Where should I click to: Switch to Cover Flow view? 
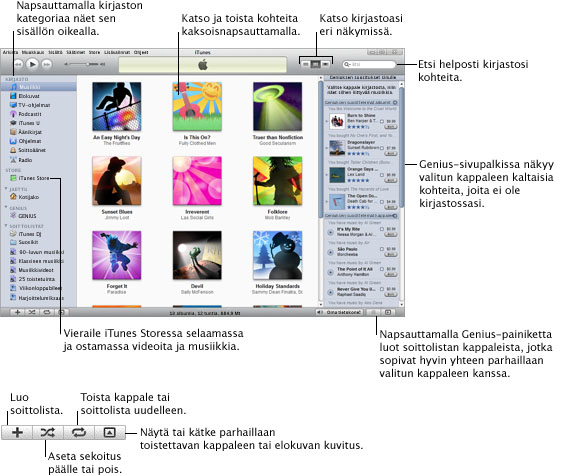tap(326, 64)
